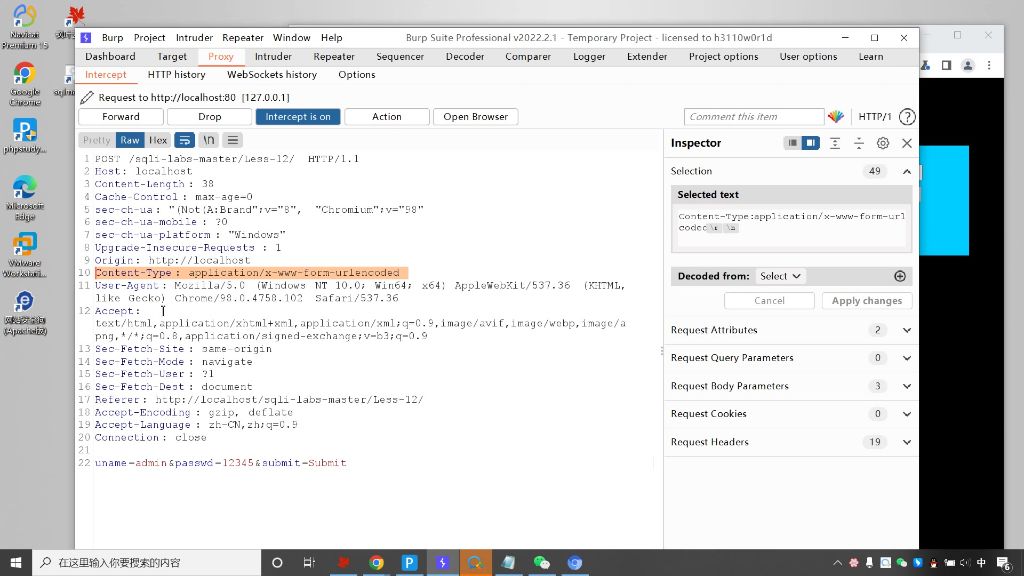Open phpstudy desktop shortcut
Screen dimensions: 1024x576
click(x=25, y=136)
